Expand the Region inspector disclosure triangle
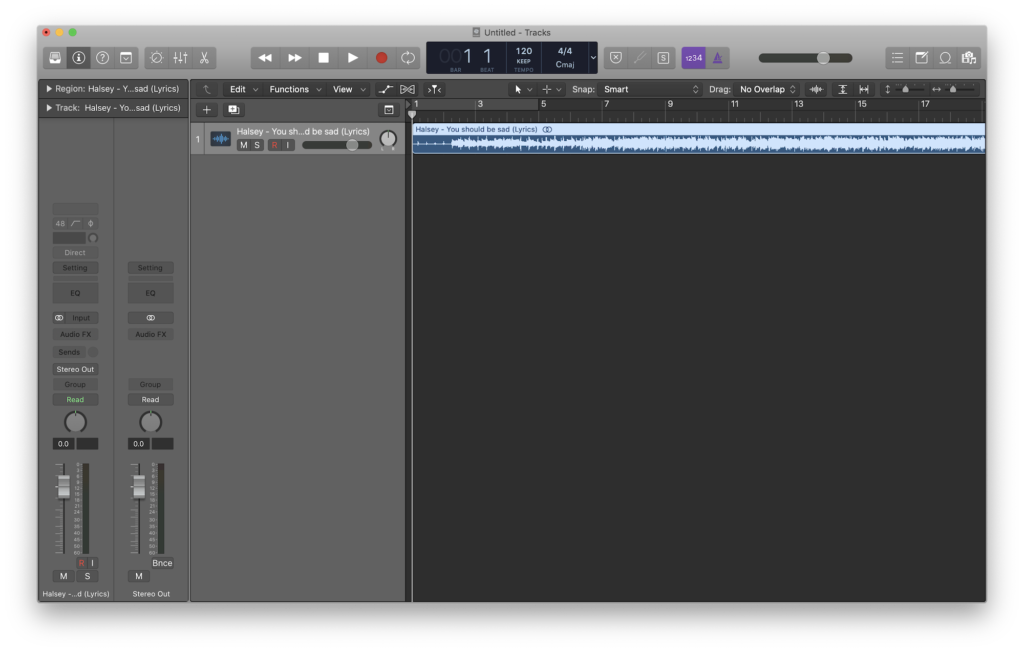This screenshot has height=652, width=1024. tap(49, 89)
